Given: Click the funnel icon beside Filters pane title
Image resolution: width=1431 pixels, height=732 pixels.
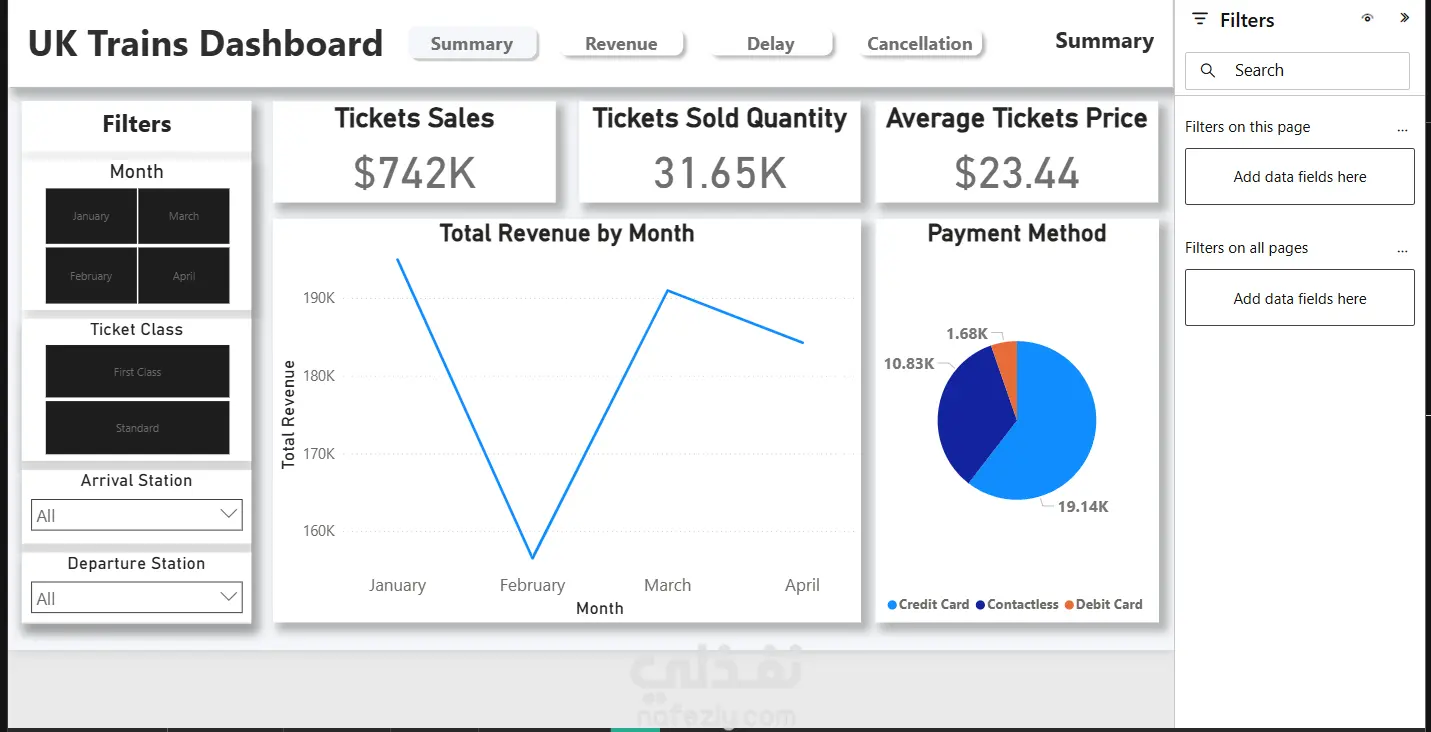Looking at the screenshot, I should [x=1200, y=20].
